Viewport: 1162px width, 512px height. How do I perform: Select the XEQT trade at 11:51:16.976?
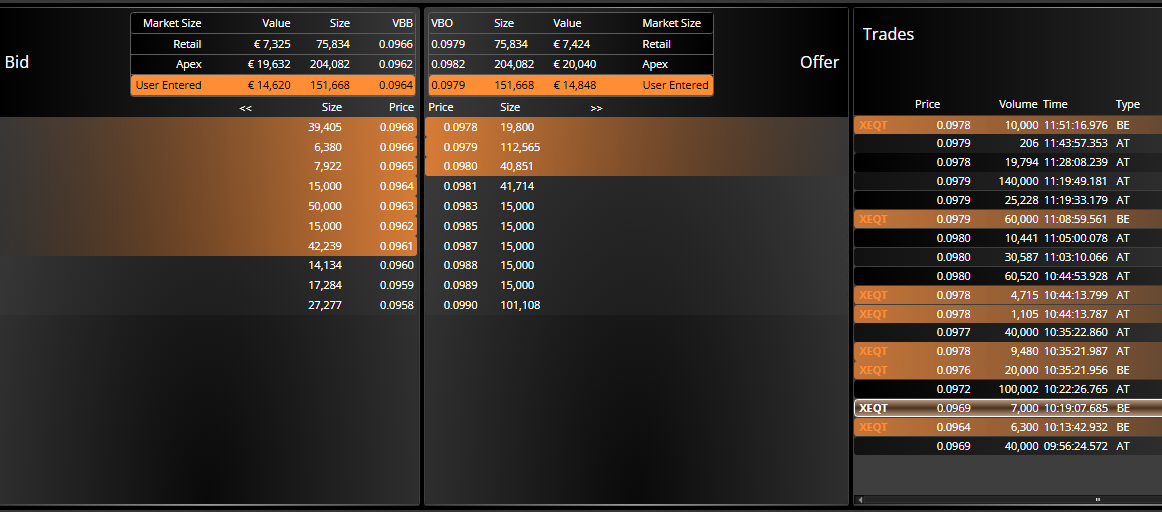coord(1008,125)
